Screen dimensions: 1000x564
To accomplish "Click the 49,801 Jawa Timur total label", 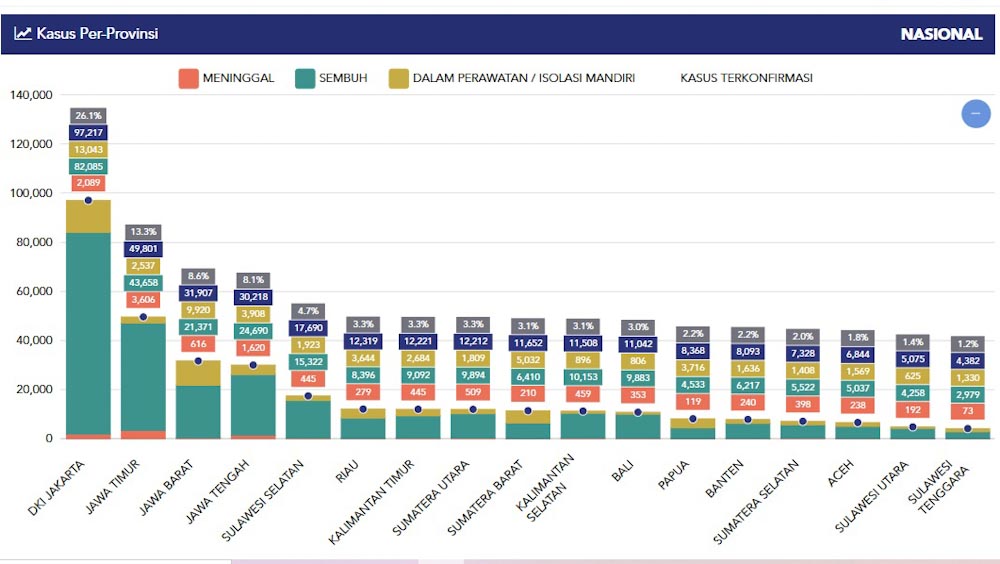I will [143, 249].
